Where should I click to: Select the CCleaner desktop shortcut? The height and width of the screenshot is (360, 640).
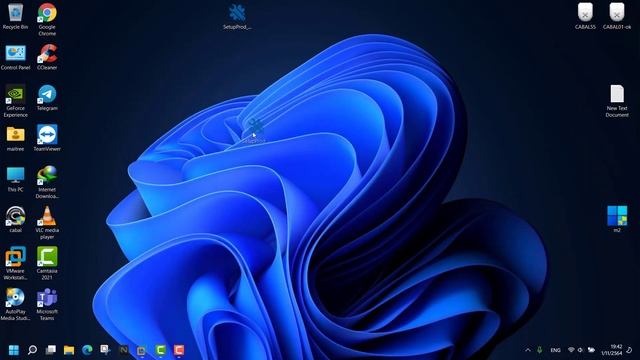click(47, 57)
